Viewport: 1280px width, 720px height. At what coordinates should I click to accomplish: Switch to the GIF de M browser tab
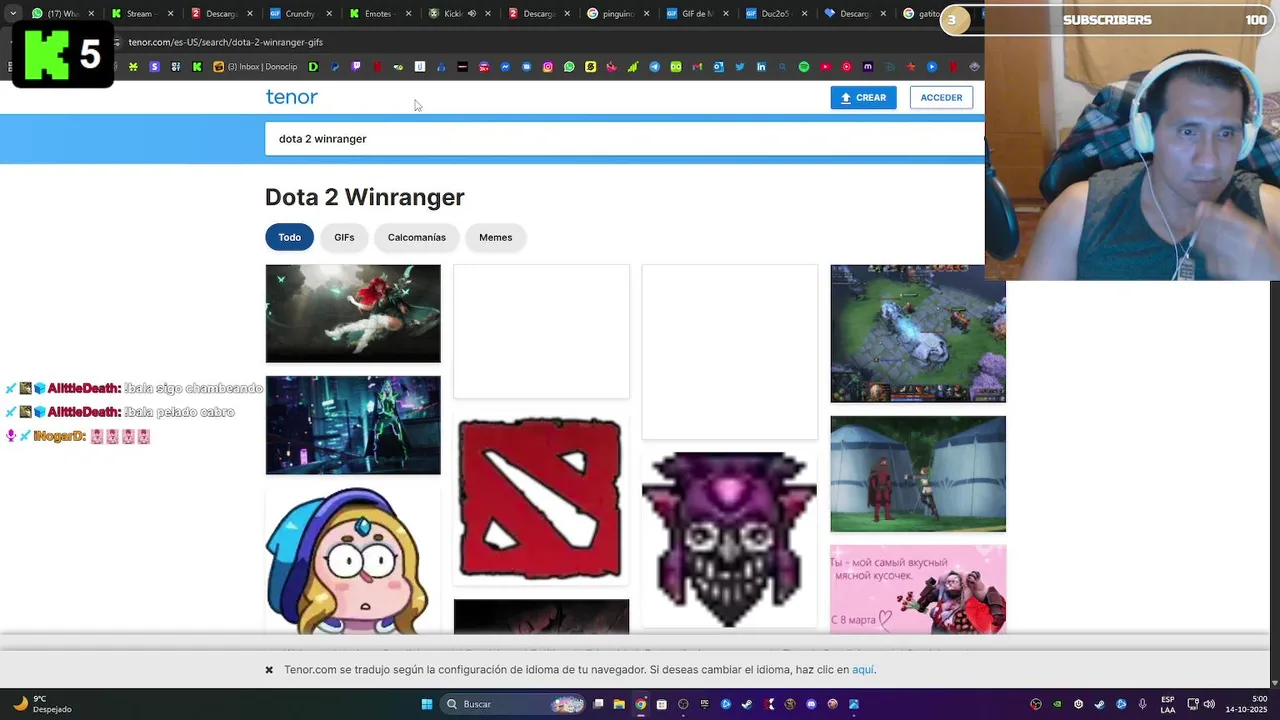(697, 14)
